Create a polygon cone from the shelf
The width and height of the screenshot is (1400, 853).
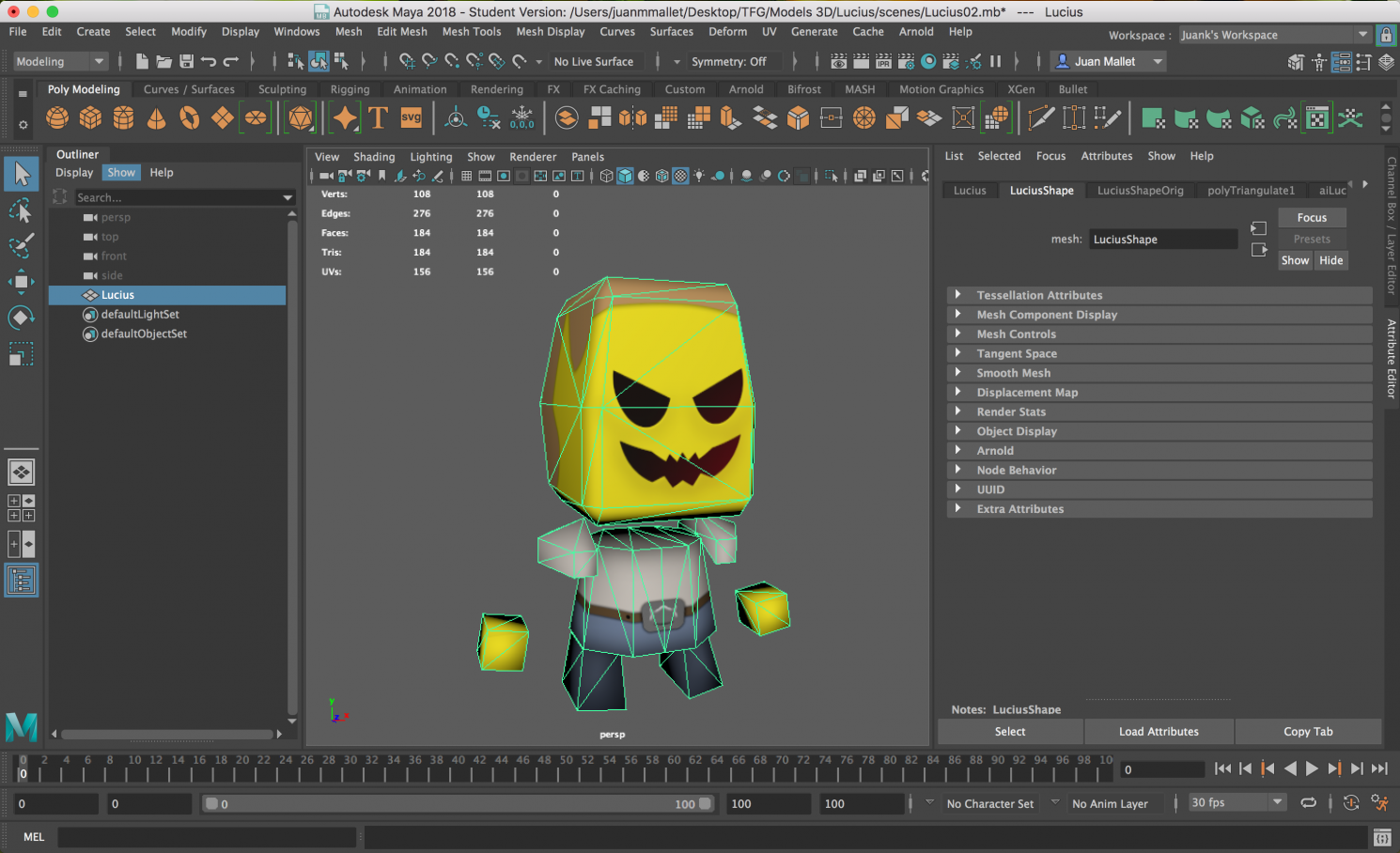click(156, 118)
